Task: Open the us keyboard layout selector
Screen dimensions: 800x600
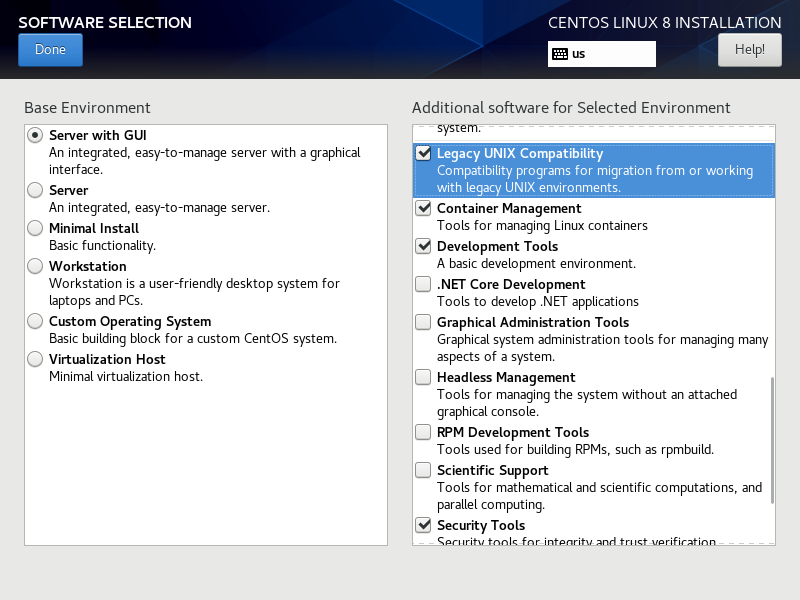Action: (x=602, y=54)
